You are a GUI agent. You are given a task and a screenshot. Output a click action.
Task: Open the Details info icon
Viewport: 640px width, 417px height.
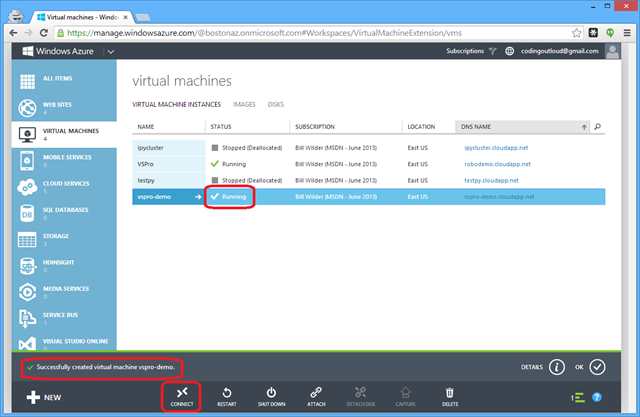point(559,366)
